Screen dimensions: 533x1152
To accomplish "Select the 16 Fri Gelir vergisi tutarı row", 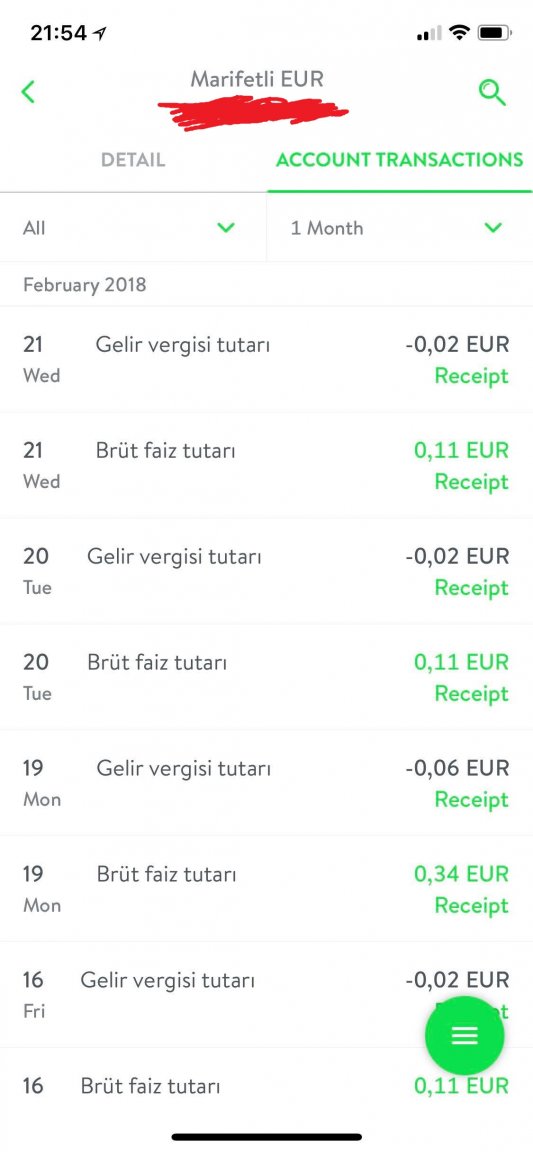I will pyautogui.click(x=266, y=994).
